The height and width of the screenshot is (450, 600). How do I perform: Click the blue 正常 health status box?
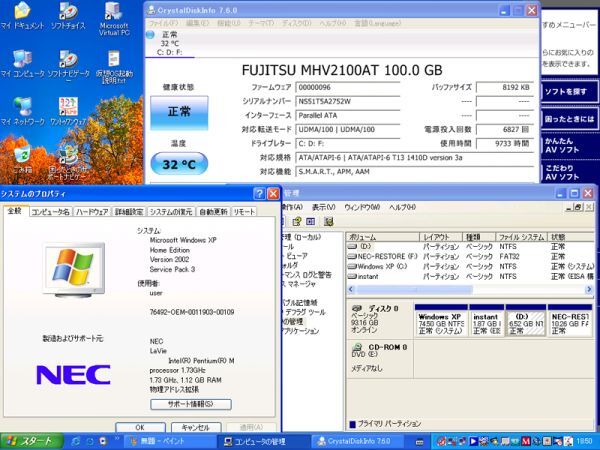click(x=179, y=112)
